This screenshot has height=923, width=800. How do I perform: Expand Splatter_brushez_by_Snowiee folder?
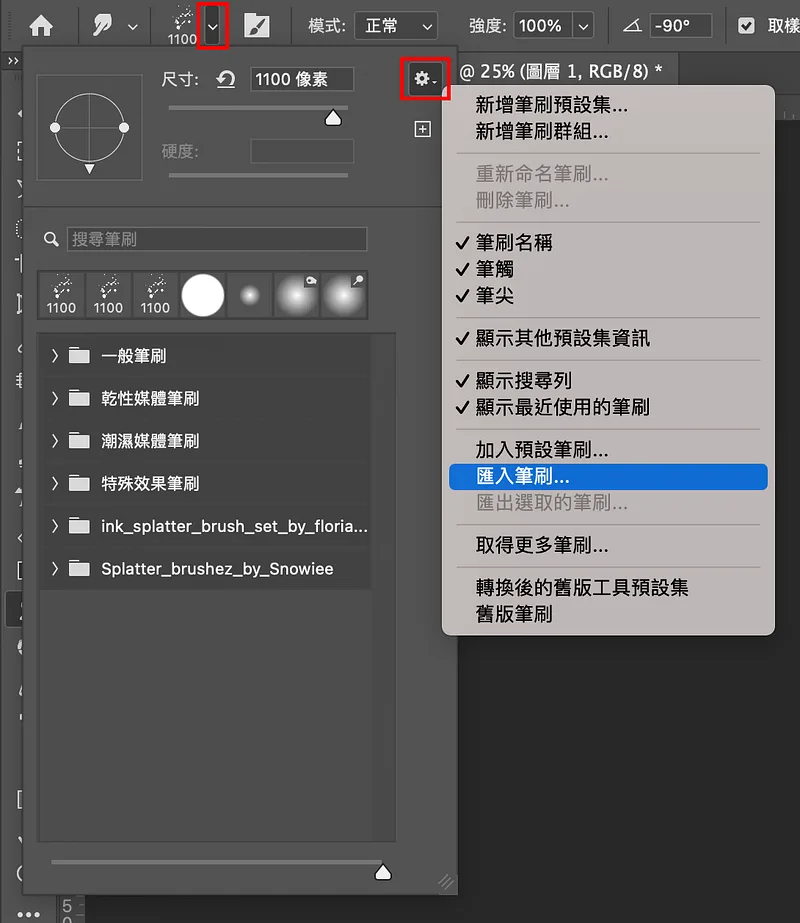(55, 569)
